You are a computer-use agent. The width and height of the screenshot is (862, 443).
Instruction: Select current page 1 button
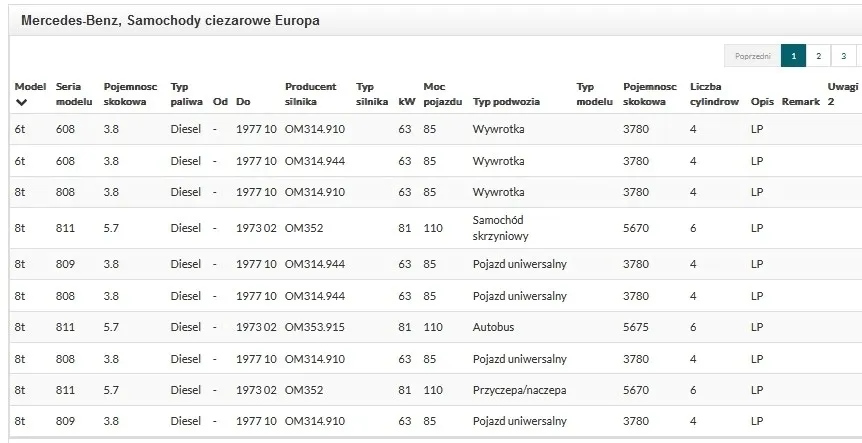pyautogui.click(x=793, y=56)
